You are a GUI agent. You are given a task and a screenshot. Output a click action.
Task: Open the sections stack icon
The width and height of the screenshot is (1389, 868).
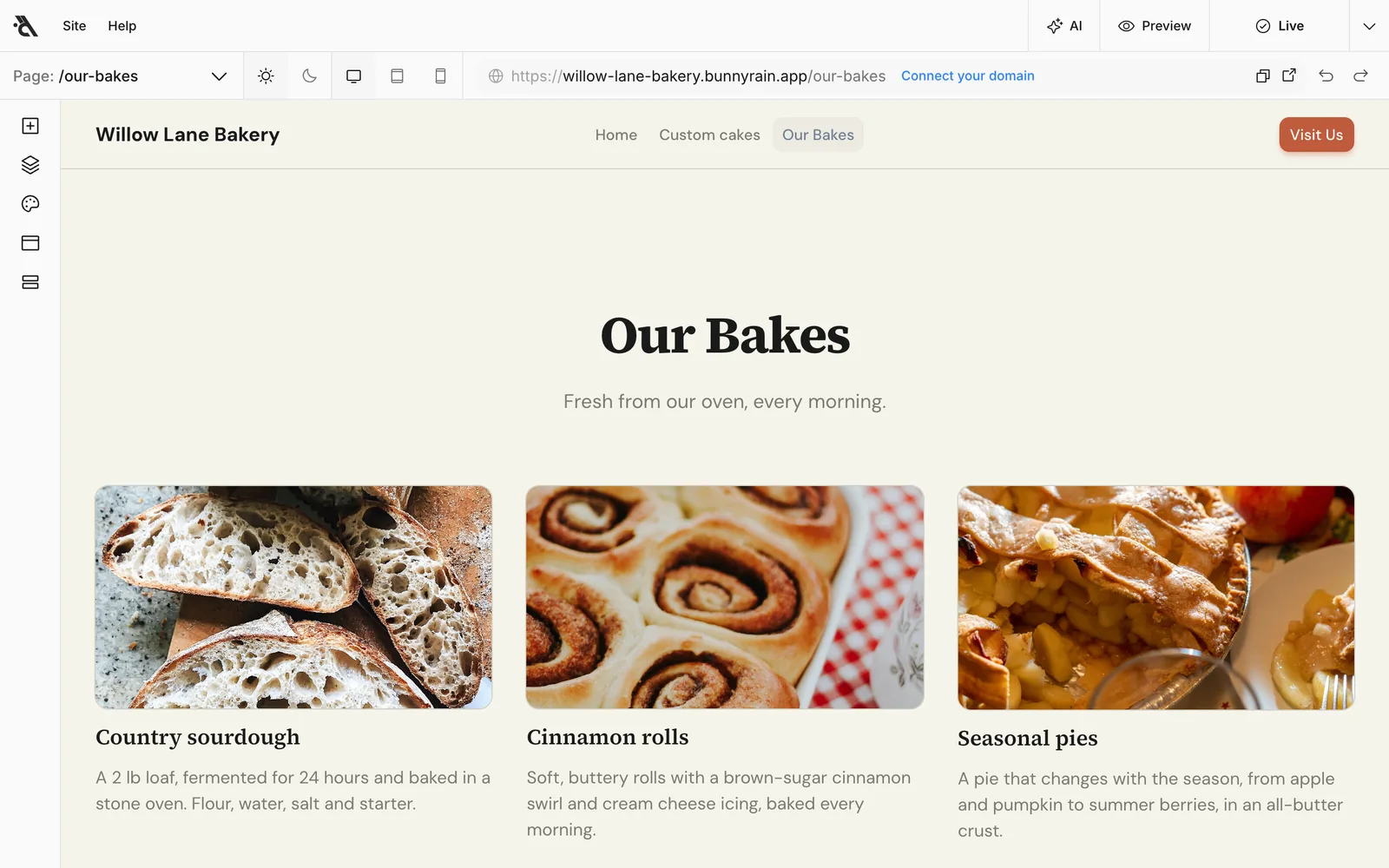(x=30, y=282)
